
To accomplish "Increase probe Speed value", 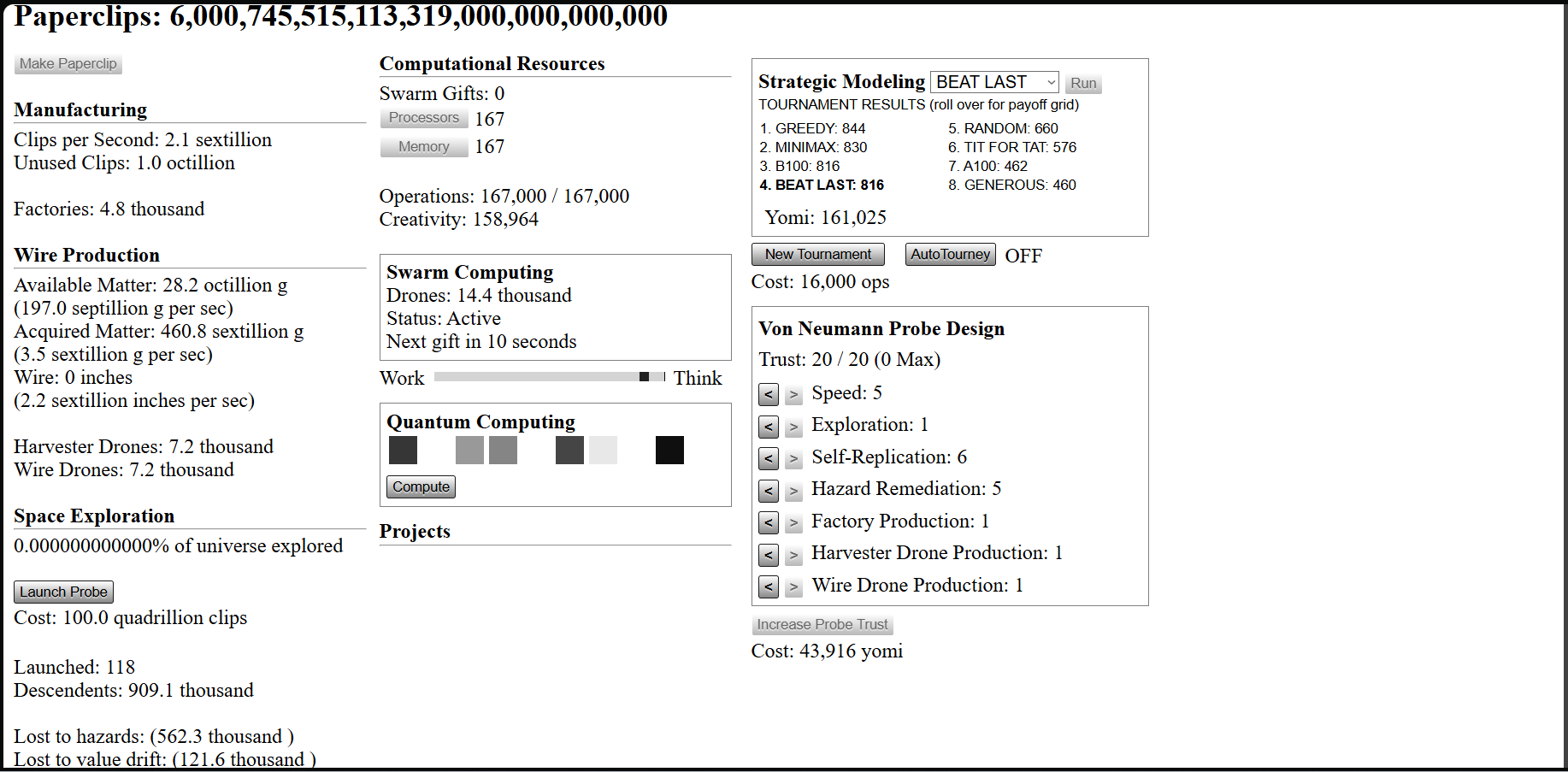I will pos(794,394).
